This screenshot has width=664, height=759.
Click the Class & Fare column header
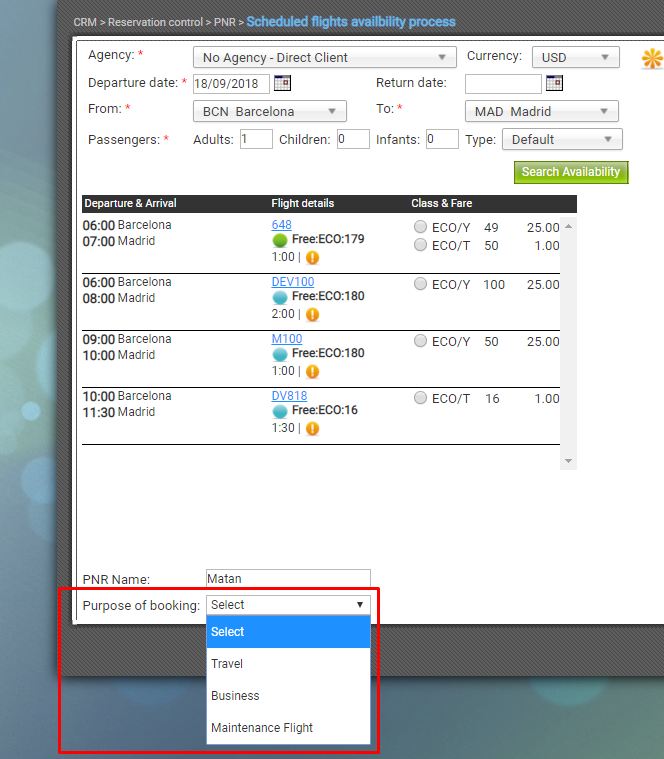click(x=441, y=203)
